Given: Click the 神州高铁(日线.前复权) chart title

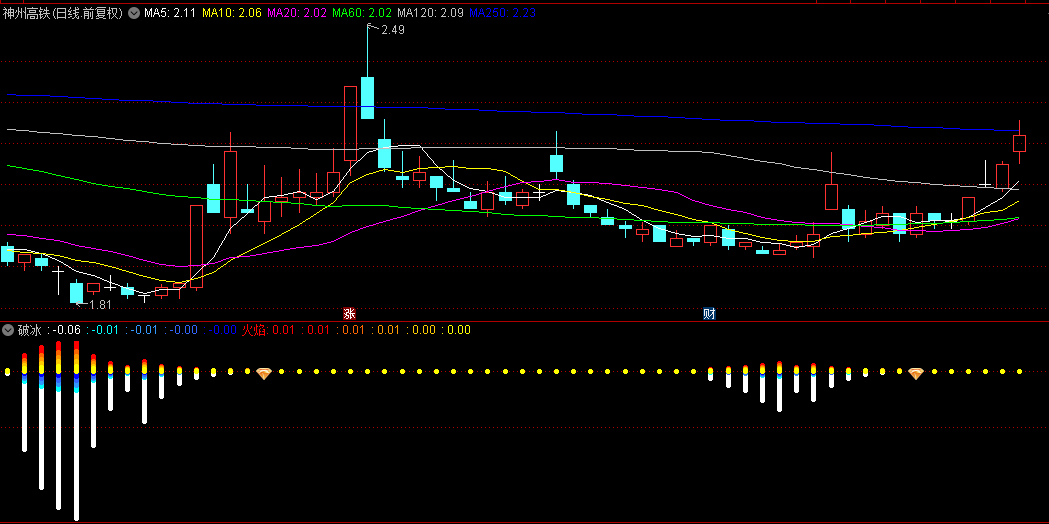Looking at the screenshot, I should [x=63, y=13].
